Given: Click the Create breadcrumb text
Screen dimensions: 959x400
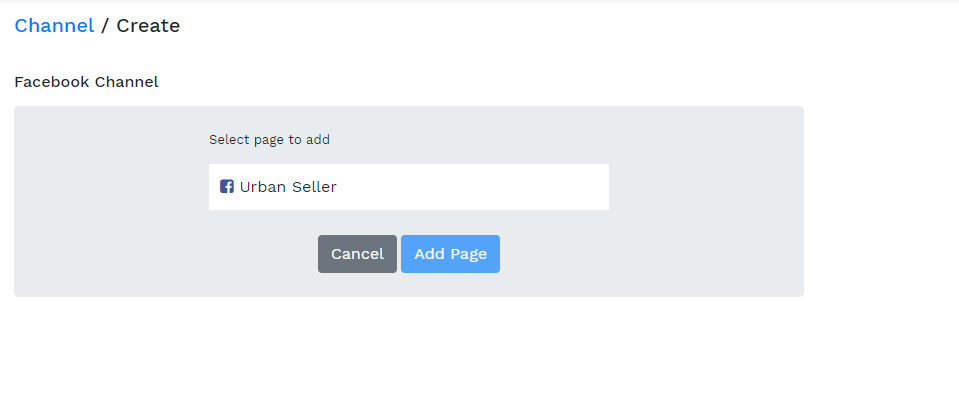Looking at the screenshot, I should (x=148, y=26).
